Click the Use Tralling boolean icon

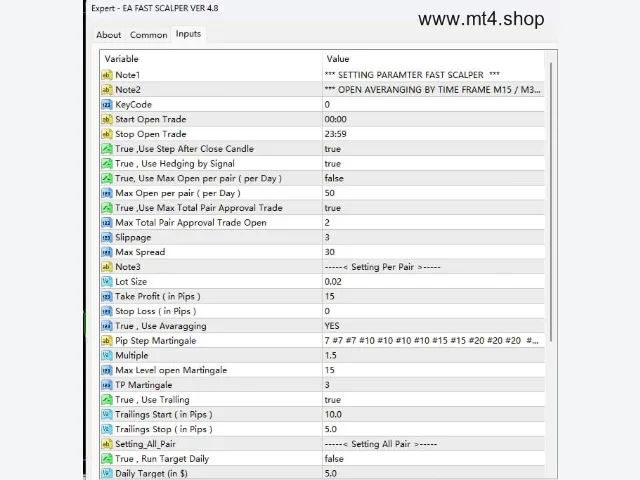(x=107, y=400)
